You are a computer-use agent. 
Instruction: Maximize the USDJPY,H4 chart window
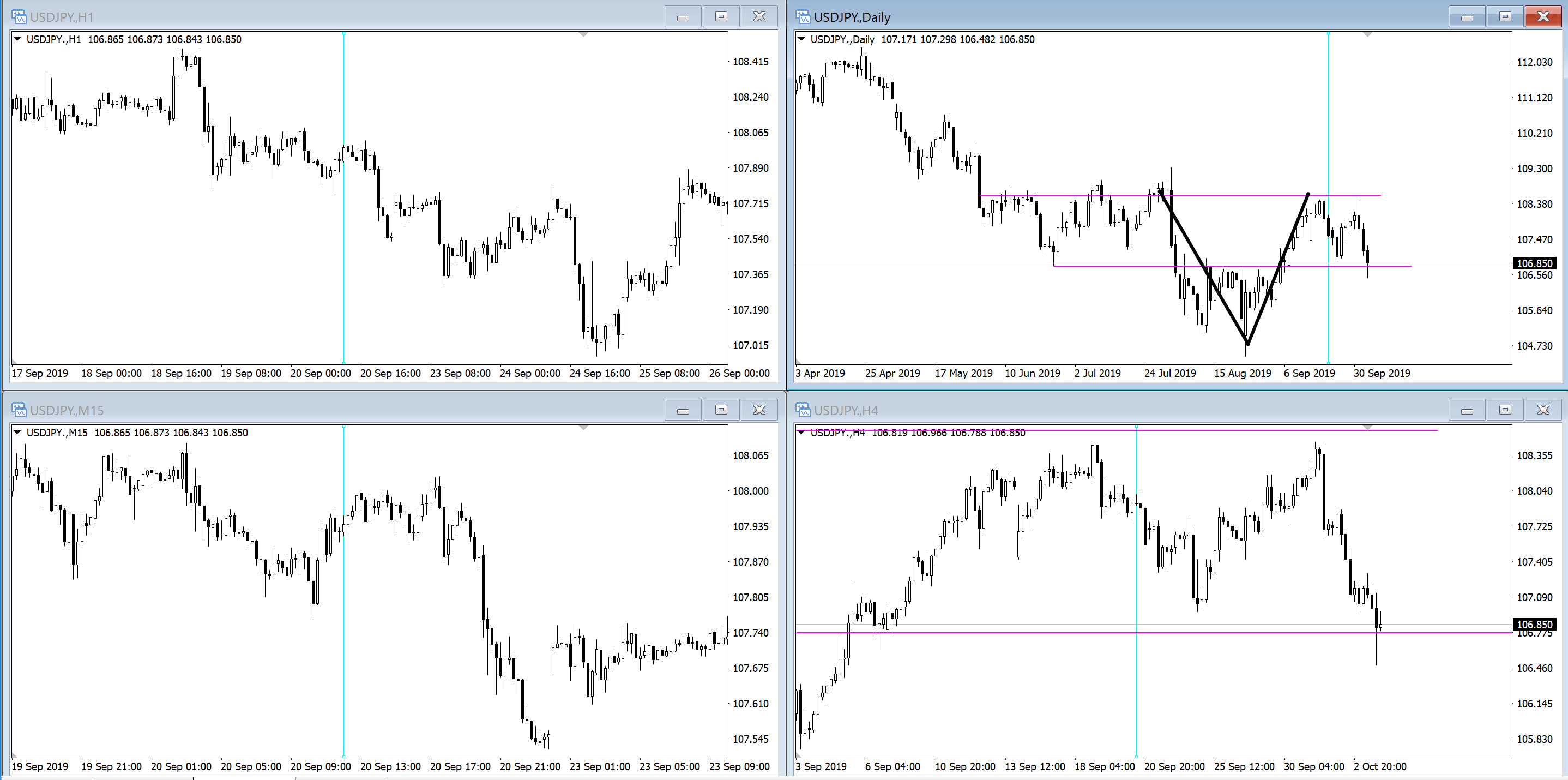click(1505, 410)
